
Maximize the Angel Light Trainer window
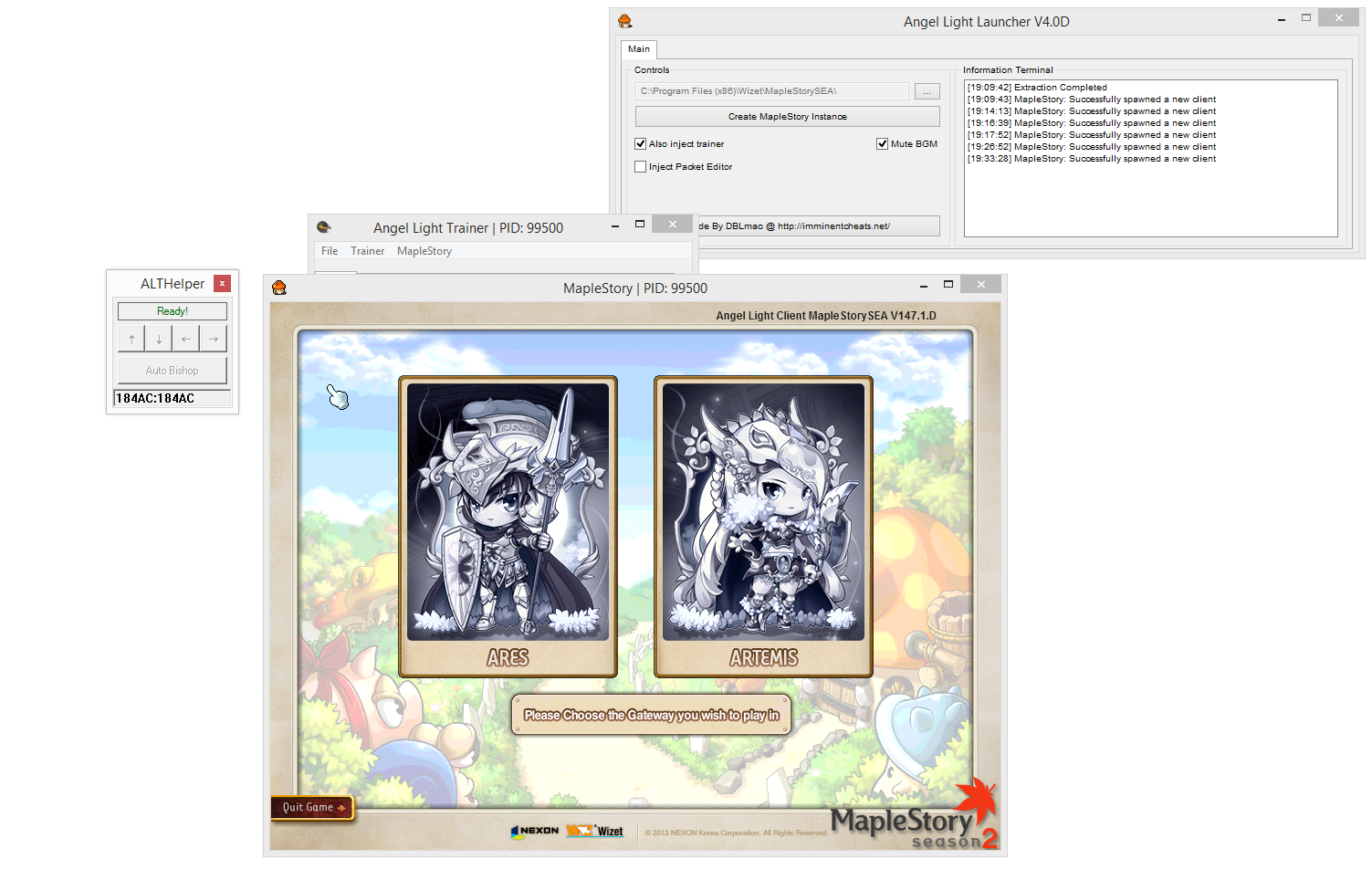pos(640,224)
